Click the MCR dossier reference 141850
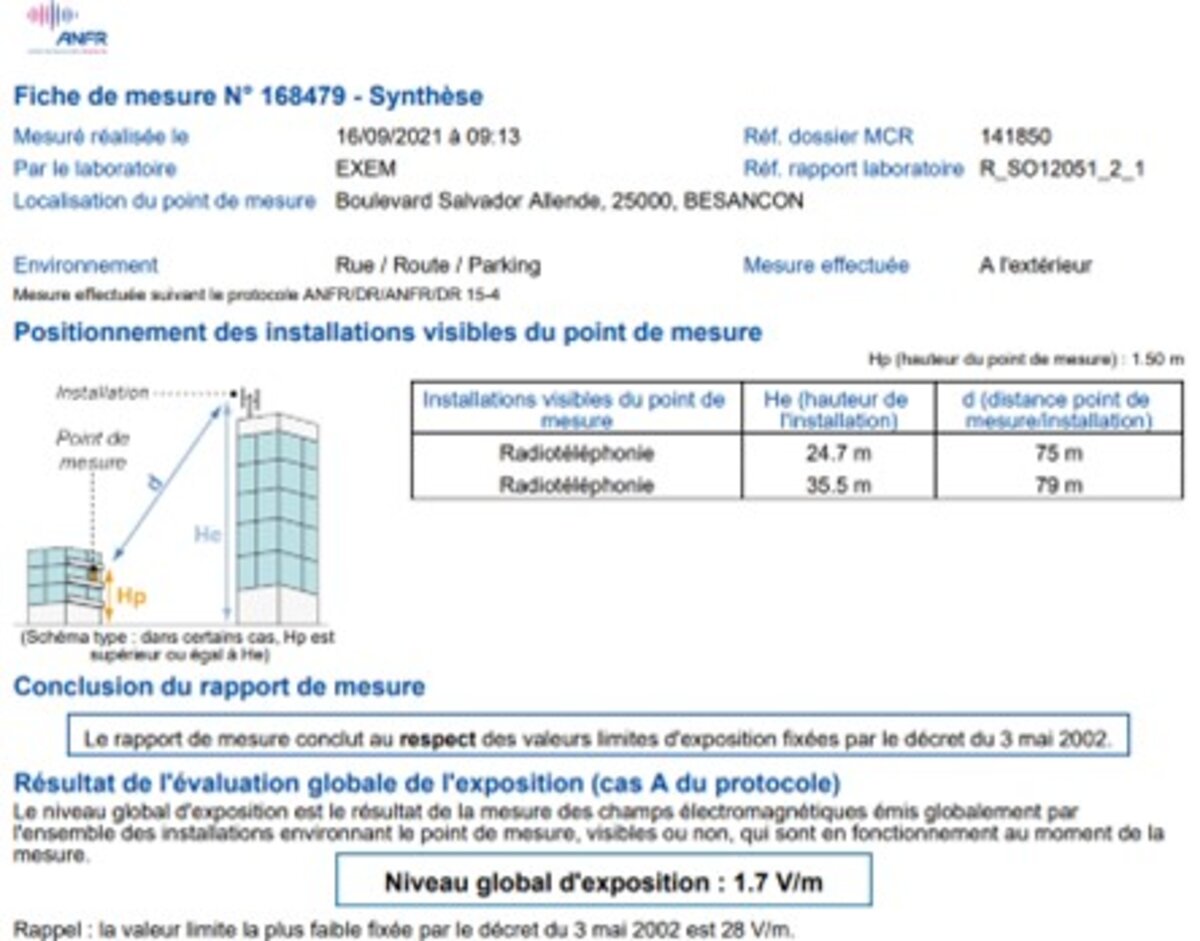Viewport: 1200px width, 941px height. (x=1016, y=137)
